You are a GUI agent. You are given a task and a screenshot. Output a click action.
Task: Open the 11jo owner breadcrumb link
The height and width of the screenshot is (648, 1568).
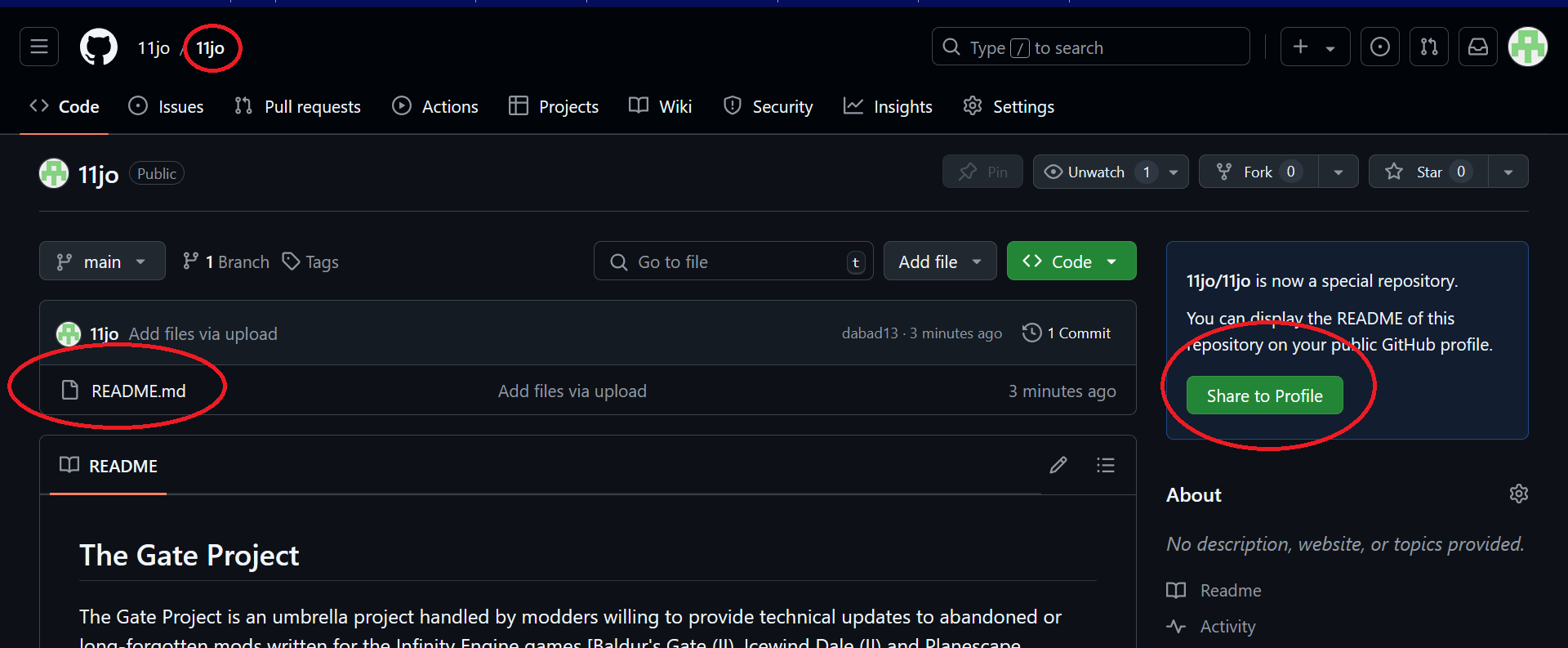154,48
